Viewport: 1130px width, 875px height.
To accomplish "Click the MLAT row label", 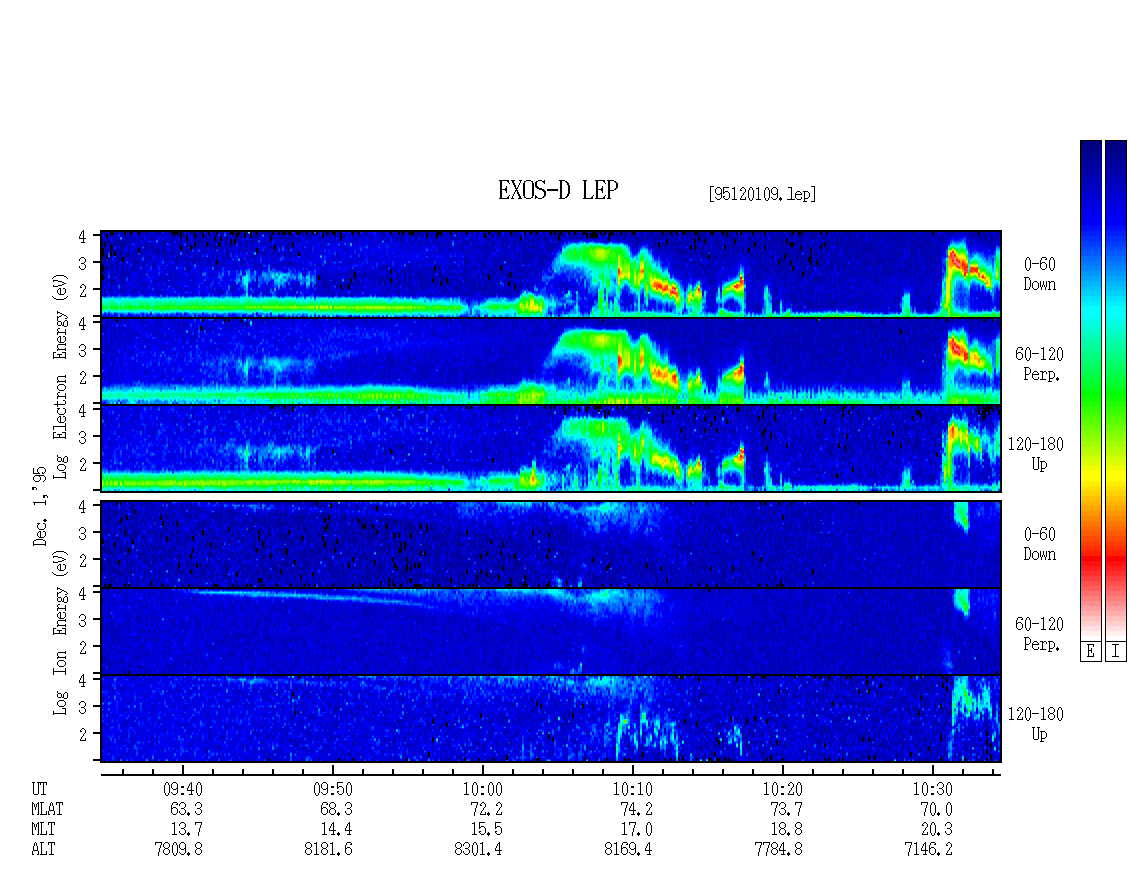I will pyautogui.click(x=47, y=809).
